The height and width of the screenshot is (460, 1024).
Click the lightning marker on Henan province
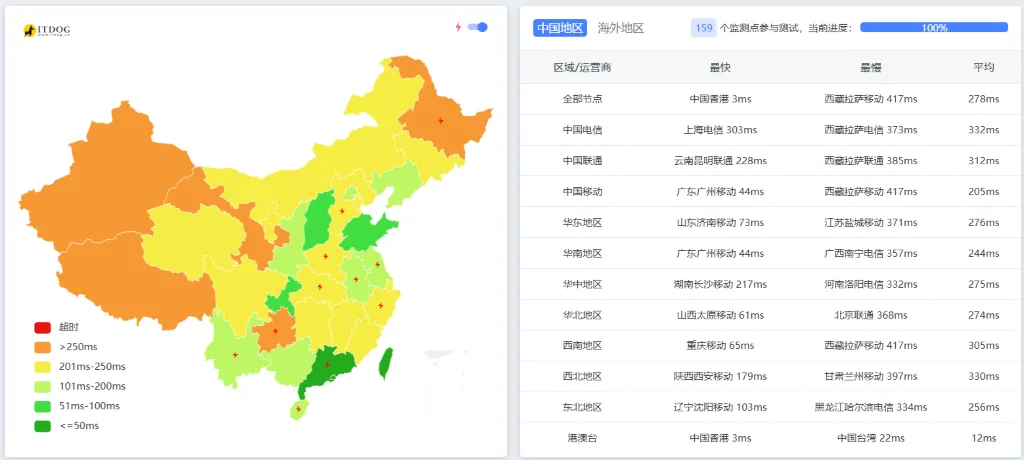click(x=325, y=257)
